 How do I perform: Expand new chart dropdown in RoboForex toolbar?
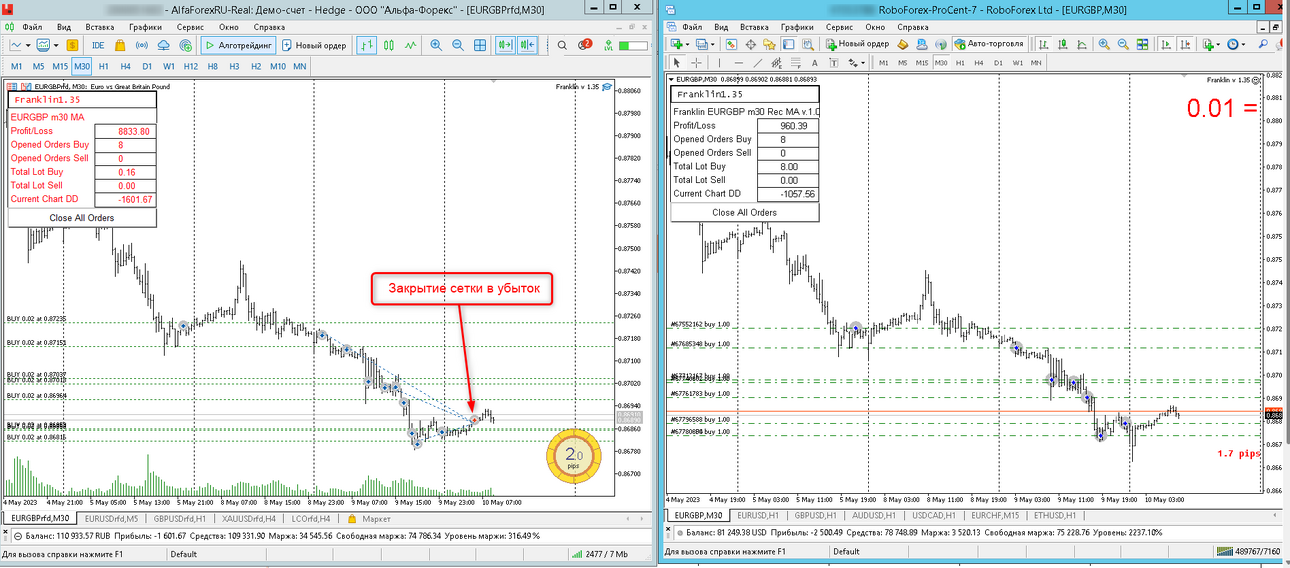687,44
